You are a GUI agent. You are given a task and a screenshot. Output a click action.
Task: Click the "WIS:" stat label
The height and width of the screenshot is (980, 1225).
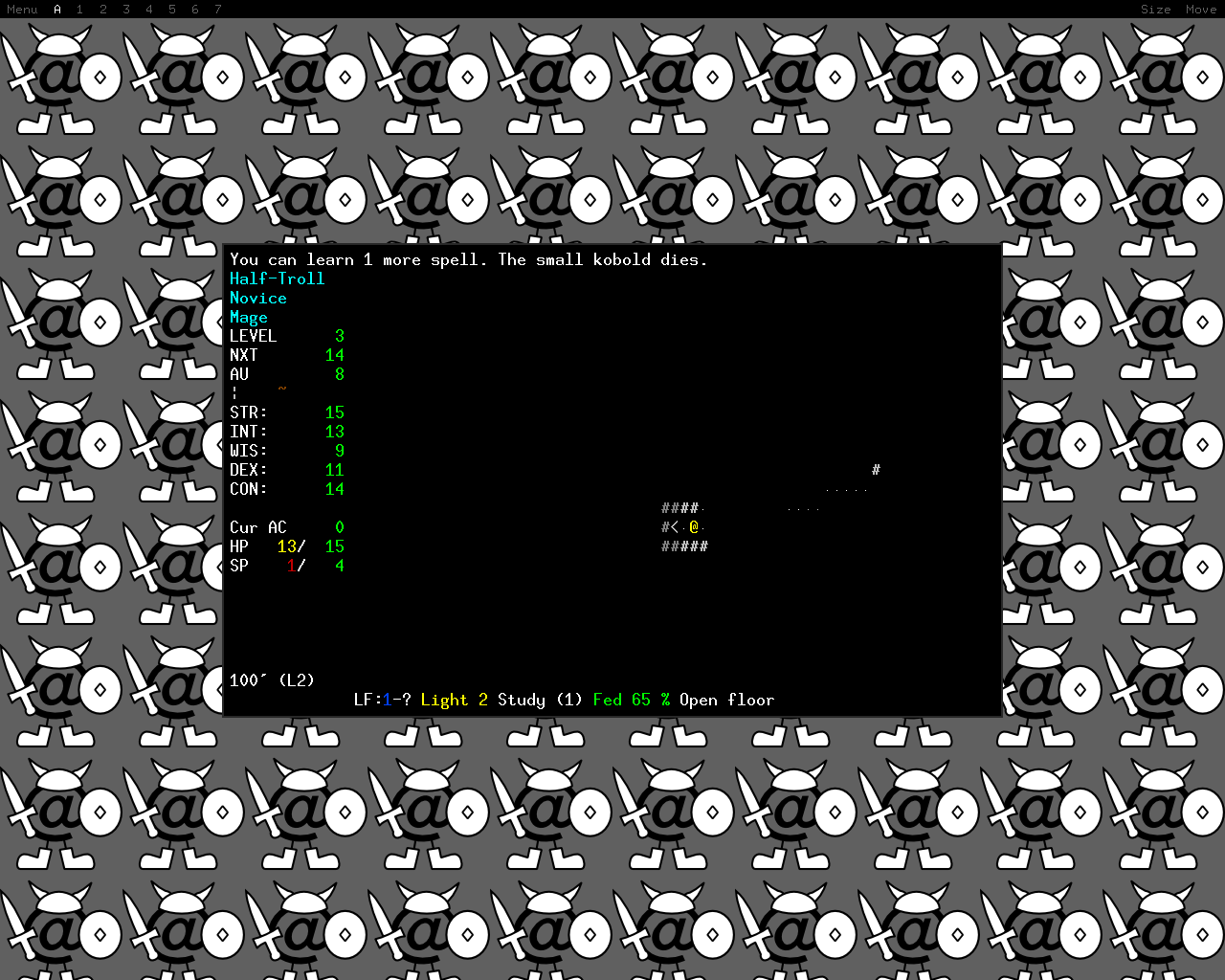(249, 451)
